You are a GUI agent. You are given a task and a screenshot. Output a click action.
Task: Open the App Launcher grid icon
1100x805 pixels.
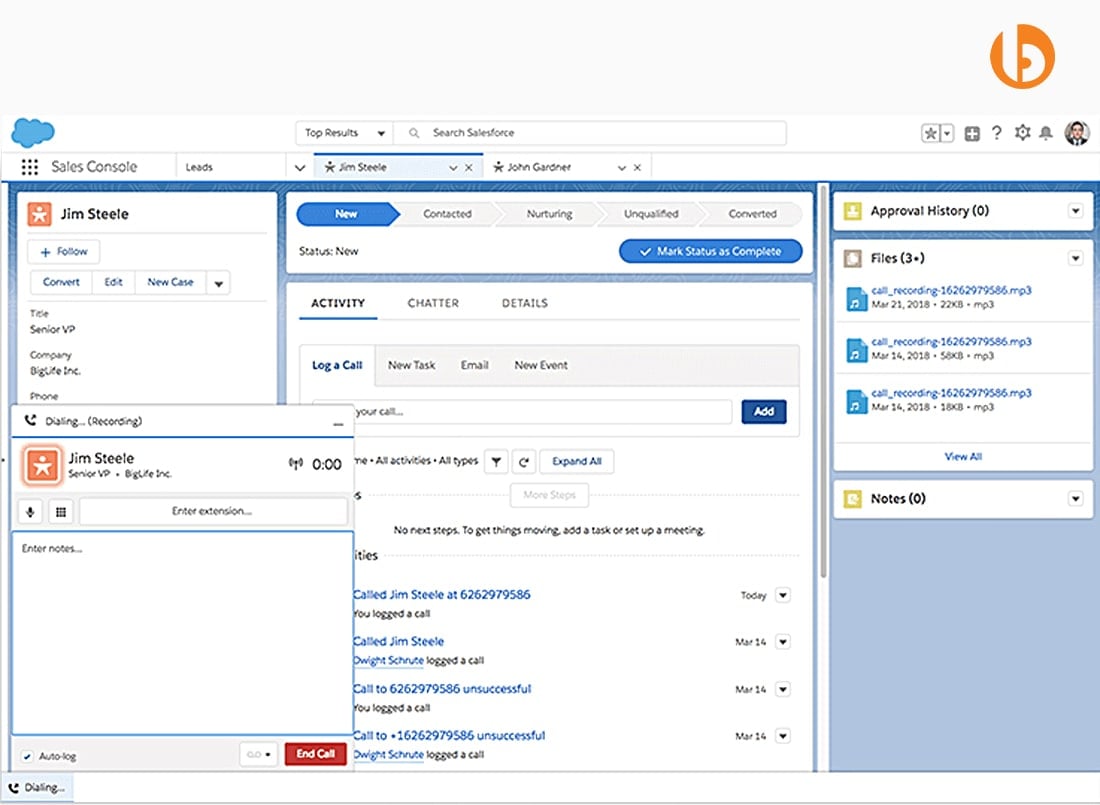click(x=29, y=167)
